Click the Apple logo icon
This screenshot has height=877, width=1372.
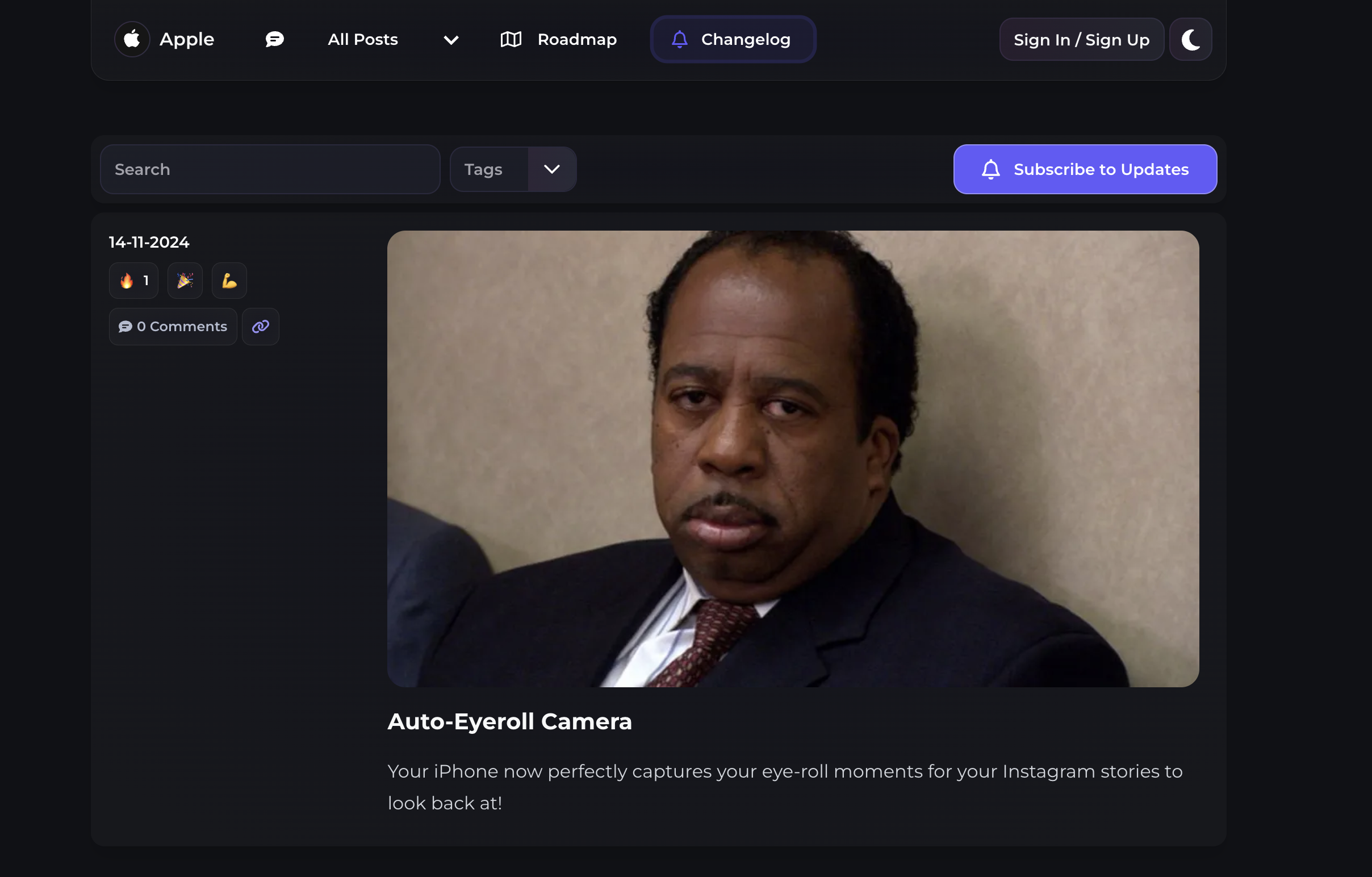click(x=132, y=39)
